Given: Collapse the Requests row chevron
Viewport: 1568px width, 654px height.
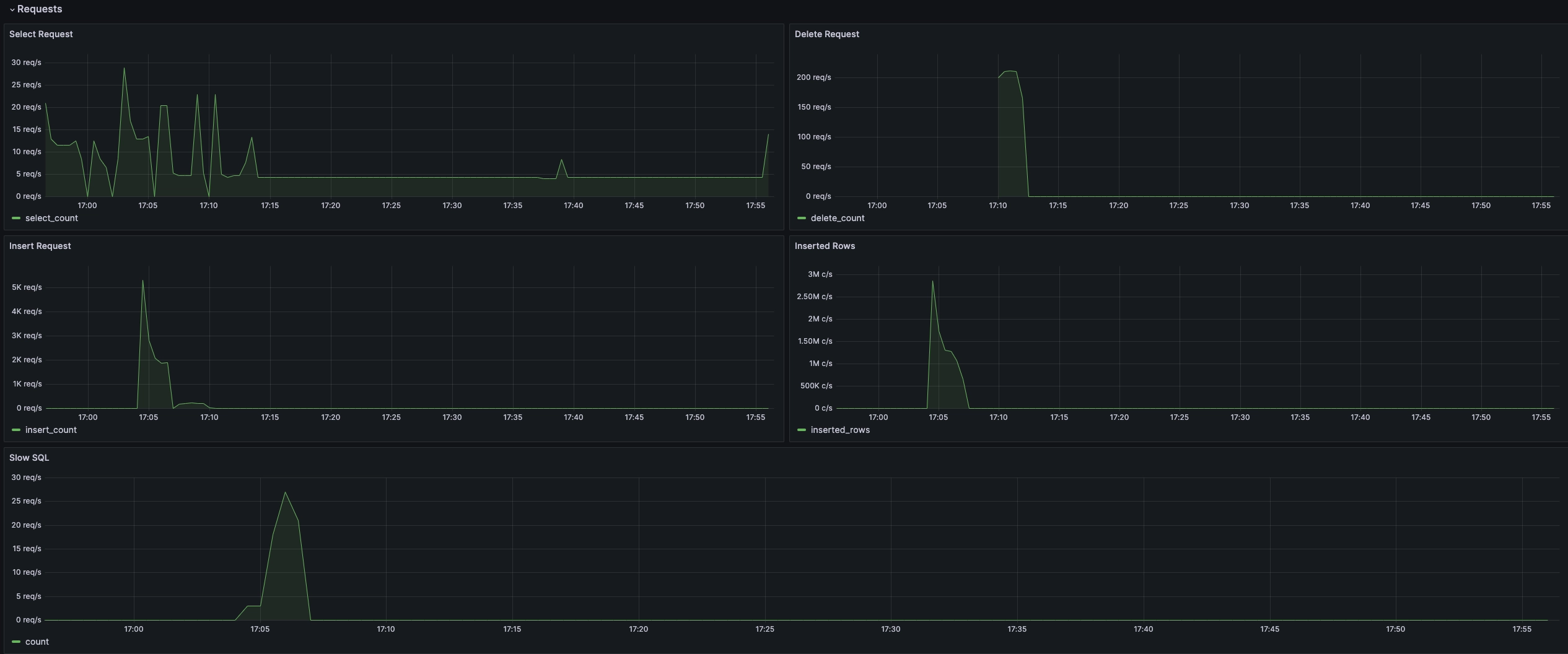Looking at the screenshot, I should pyautogui.click(x=12, y=9).
